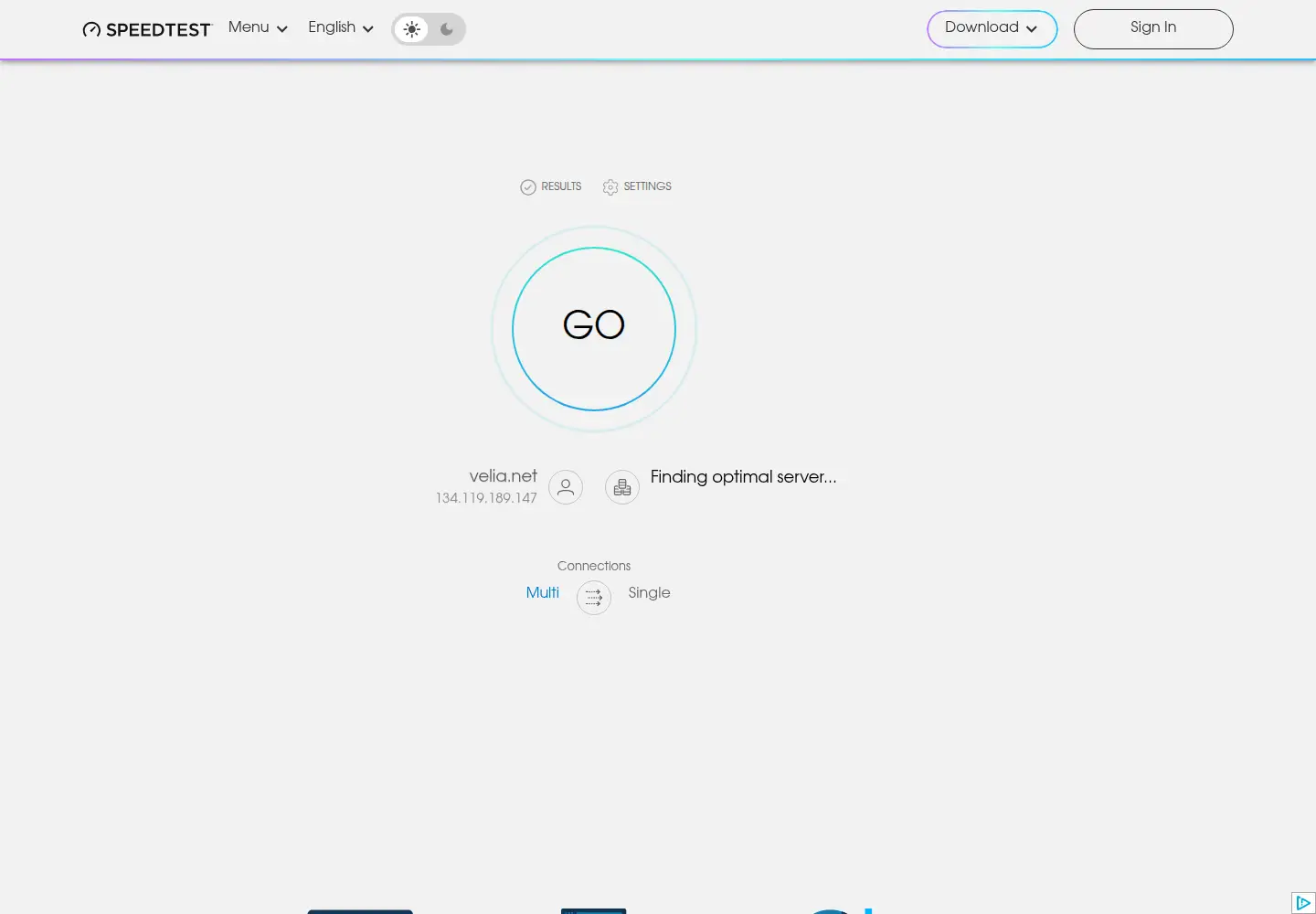1316x914 pixels.
Task: Open the Menu dropdown
Action: click(258, 27)
